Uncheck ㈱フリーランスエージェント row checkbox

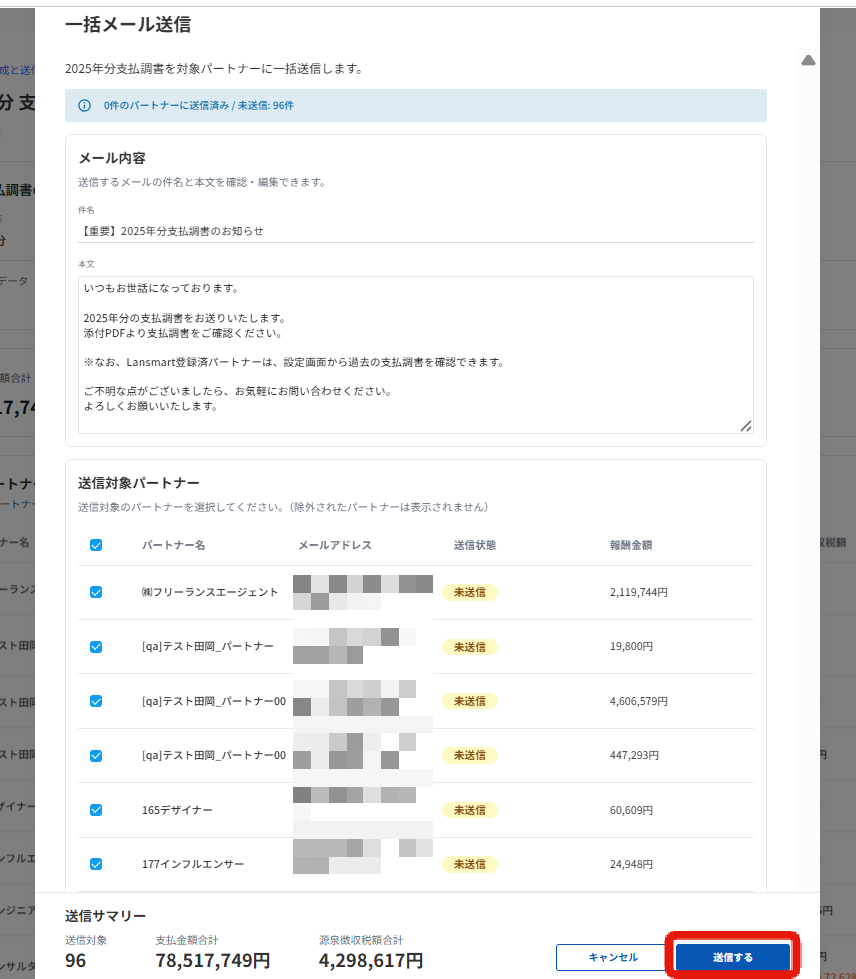point(96,592)
